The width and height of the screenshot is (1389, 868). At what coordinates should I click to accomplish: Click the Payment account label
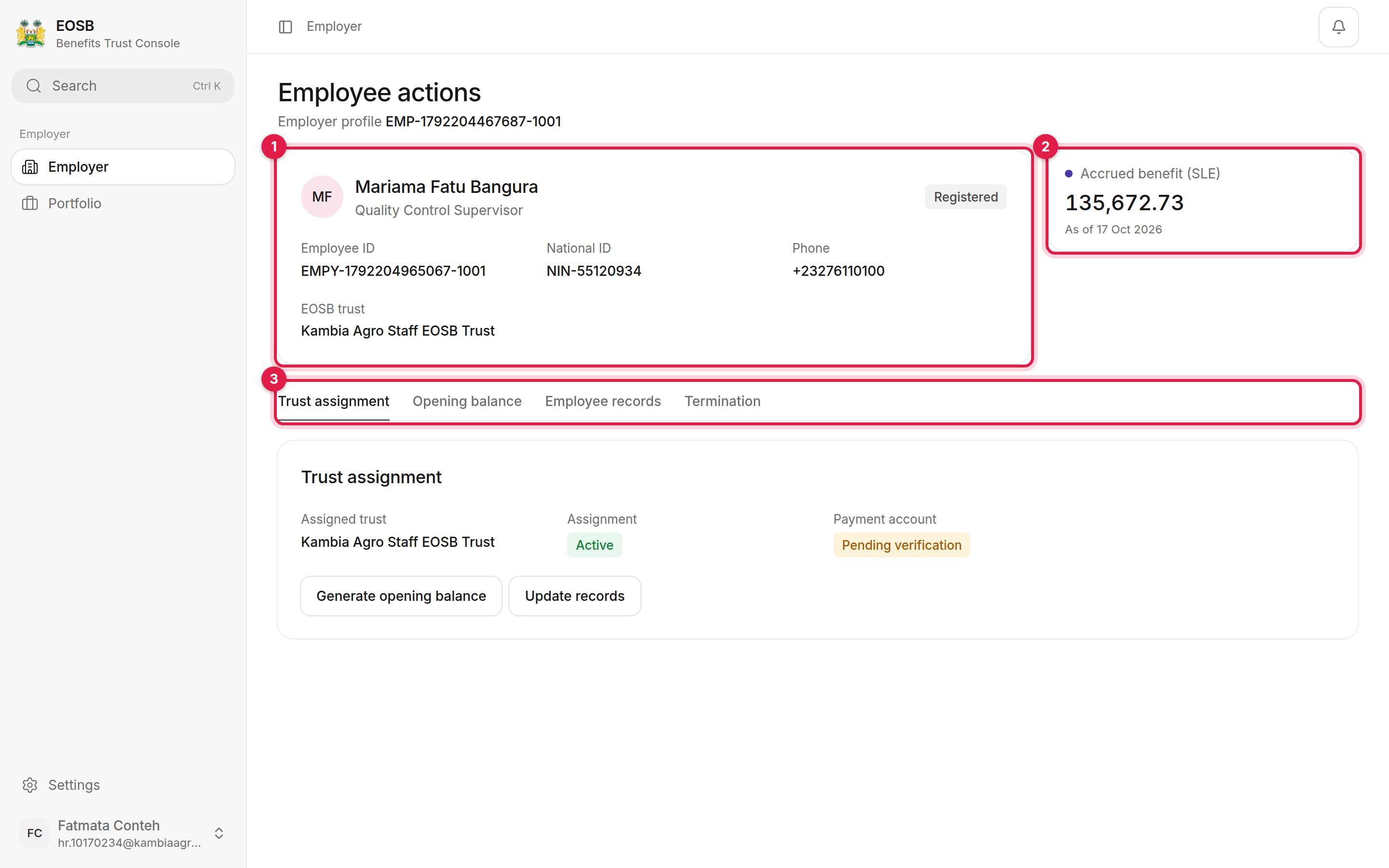pos(884,519)
